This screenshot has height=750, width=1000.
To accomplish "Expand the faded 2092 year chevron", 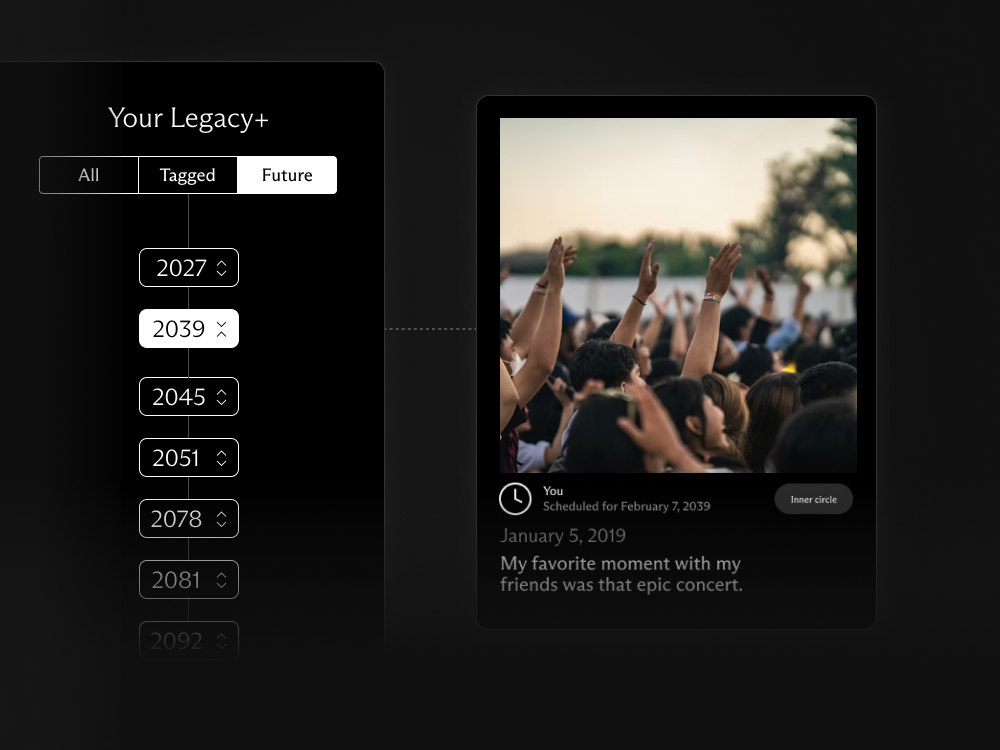I will tap(221, 640).
